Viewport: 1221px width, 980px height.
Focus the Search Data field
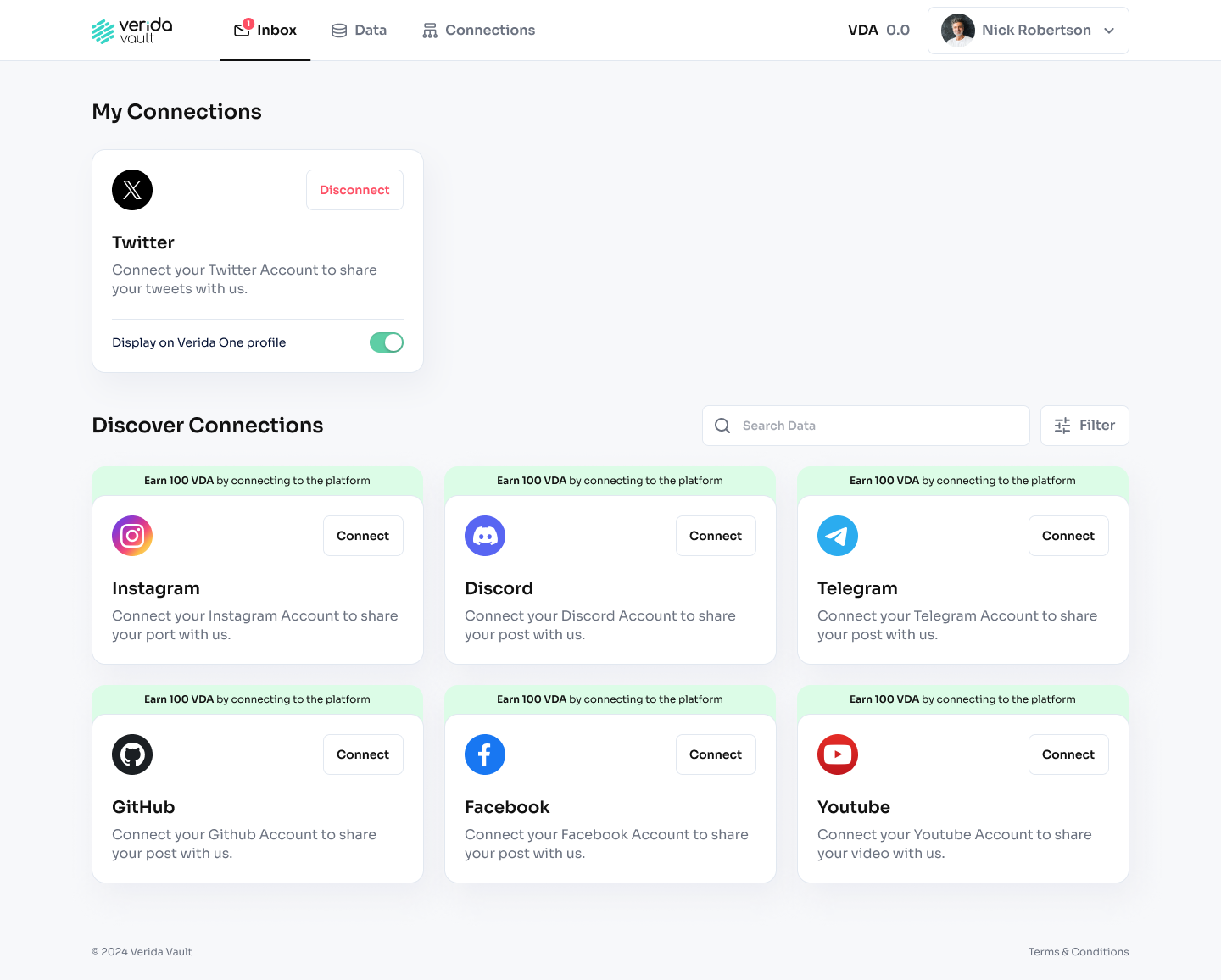(866, 426)
